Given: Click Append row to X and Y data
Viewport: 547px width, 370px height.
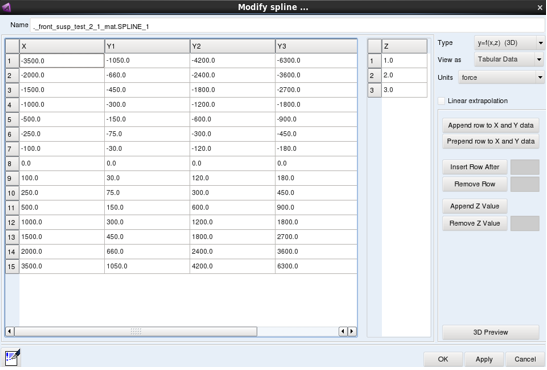Looking at the screenshot, I should tap(490, 125).
